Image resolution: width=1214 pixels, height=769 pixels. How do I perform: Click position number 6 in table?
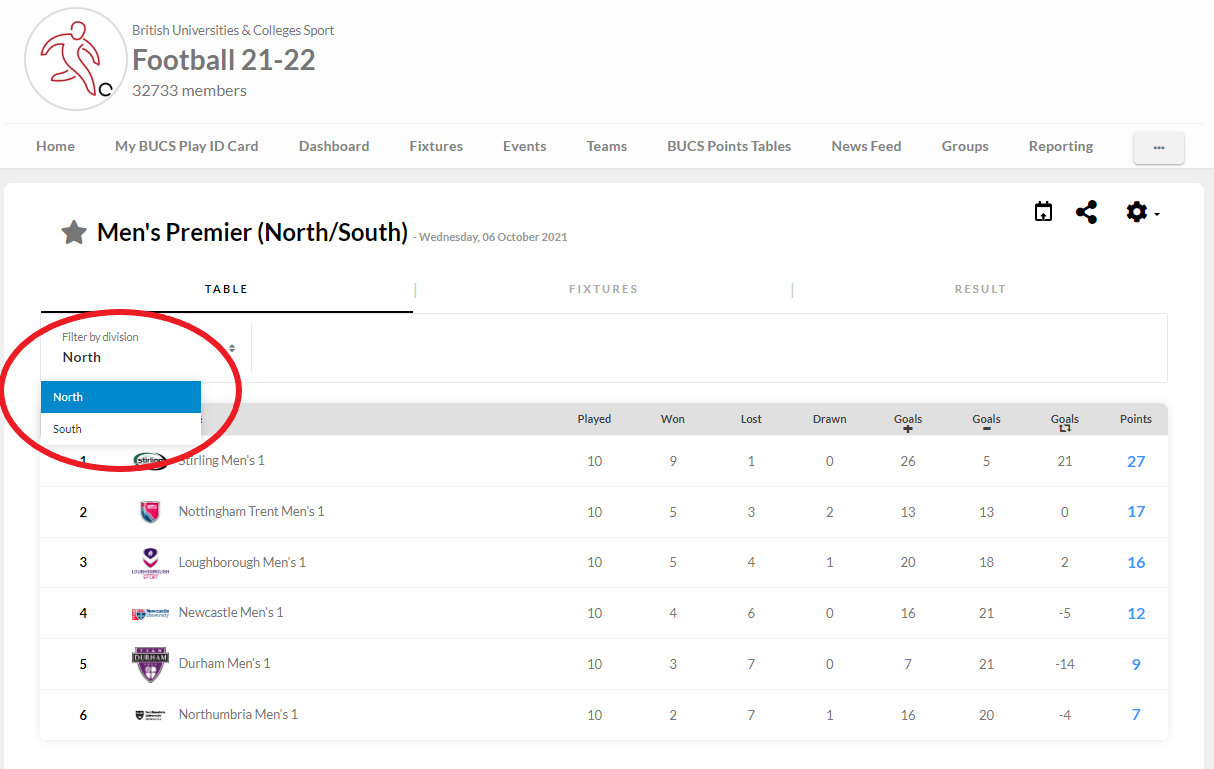pyautogui.click(x=83, y=715)
